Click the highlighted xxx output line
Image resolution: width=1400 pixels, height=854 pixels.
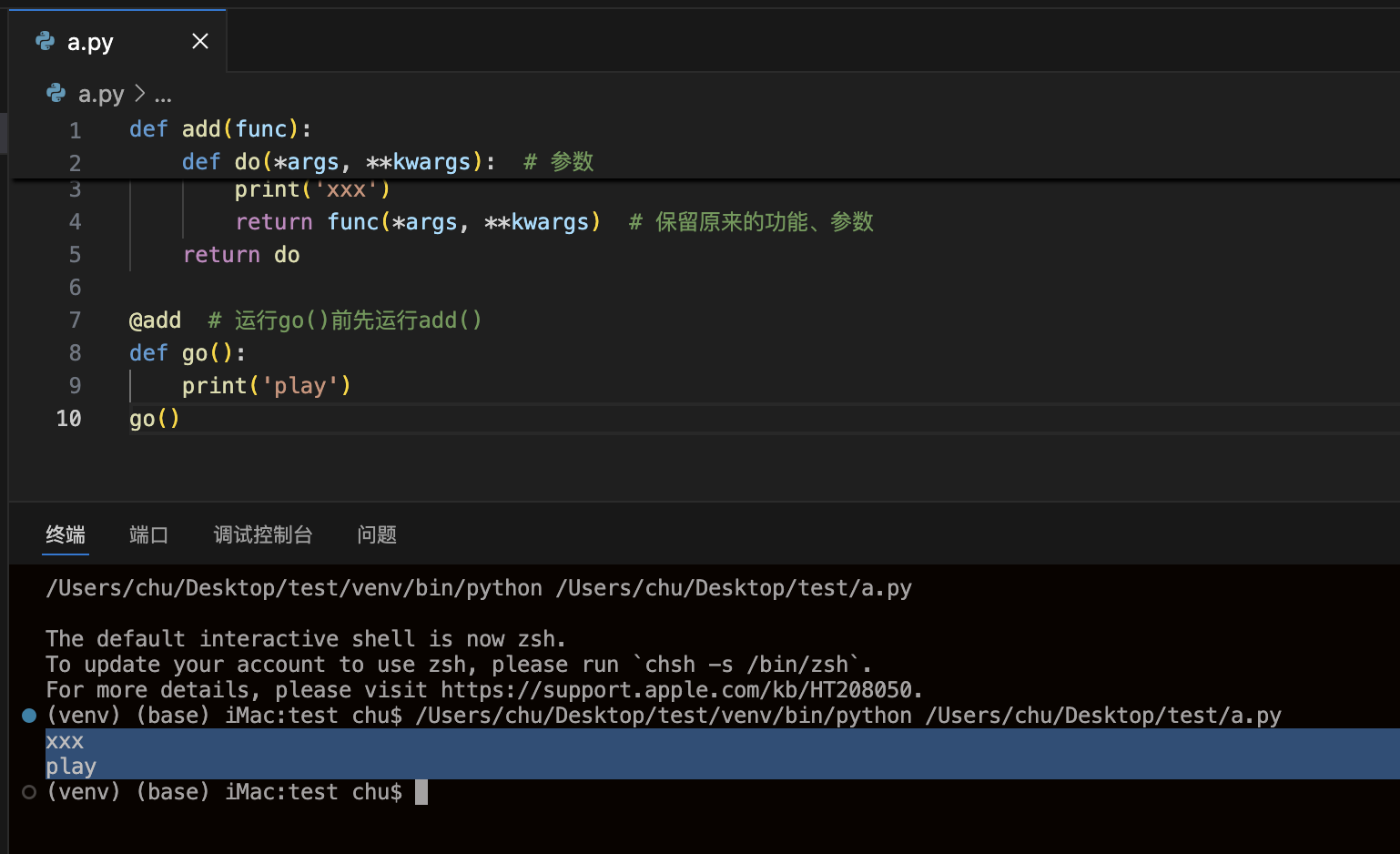(64, 740)
